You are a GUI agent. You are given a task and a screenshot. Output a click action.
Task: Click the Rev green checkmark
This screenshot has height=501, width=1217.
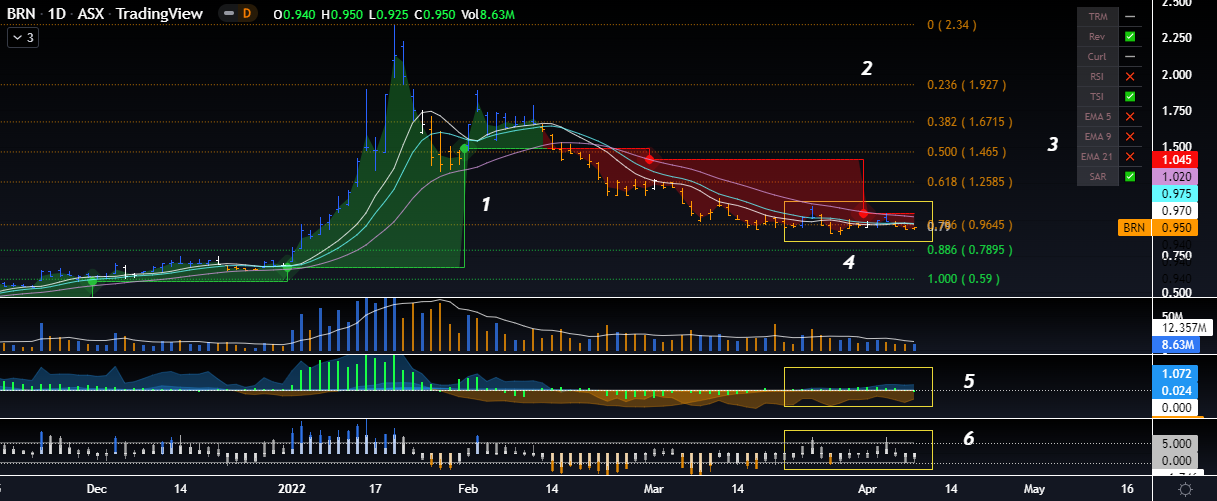coord(1130,37)
